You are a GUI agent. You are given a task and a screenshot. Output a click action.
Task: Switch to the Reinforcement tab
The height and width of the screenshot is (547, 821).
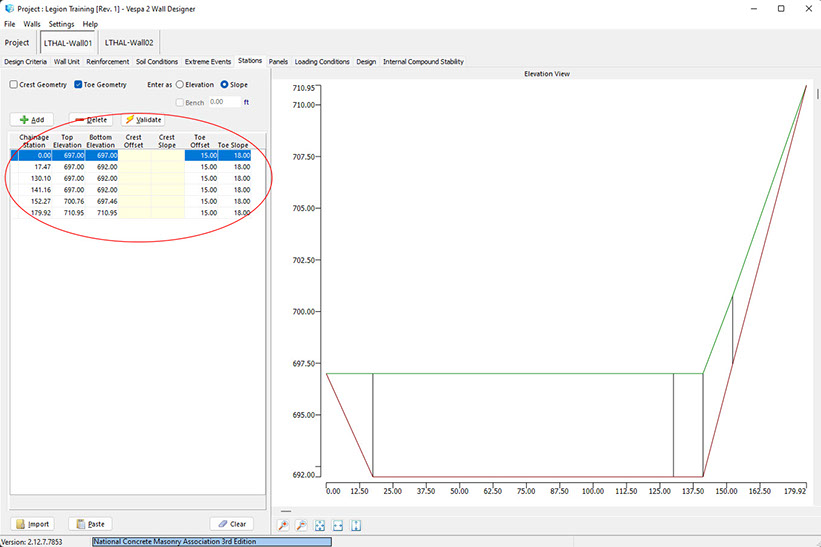point(107,62)
